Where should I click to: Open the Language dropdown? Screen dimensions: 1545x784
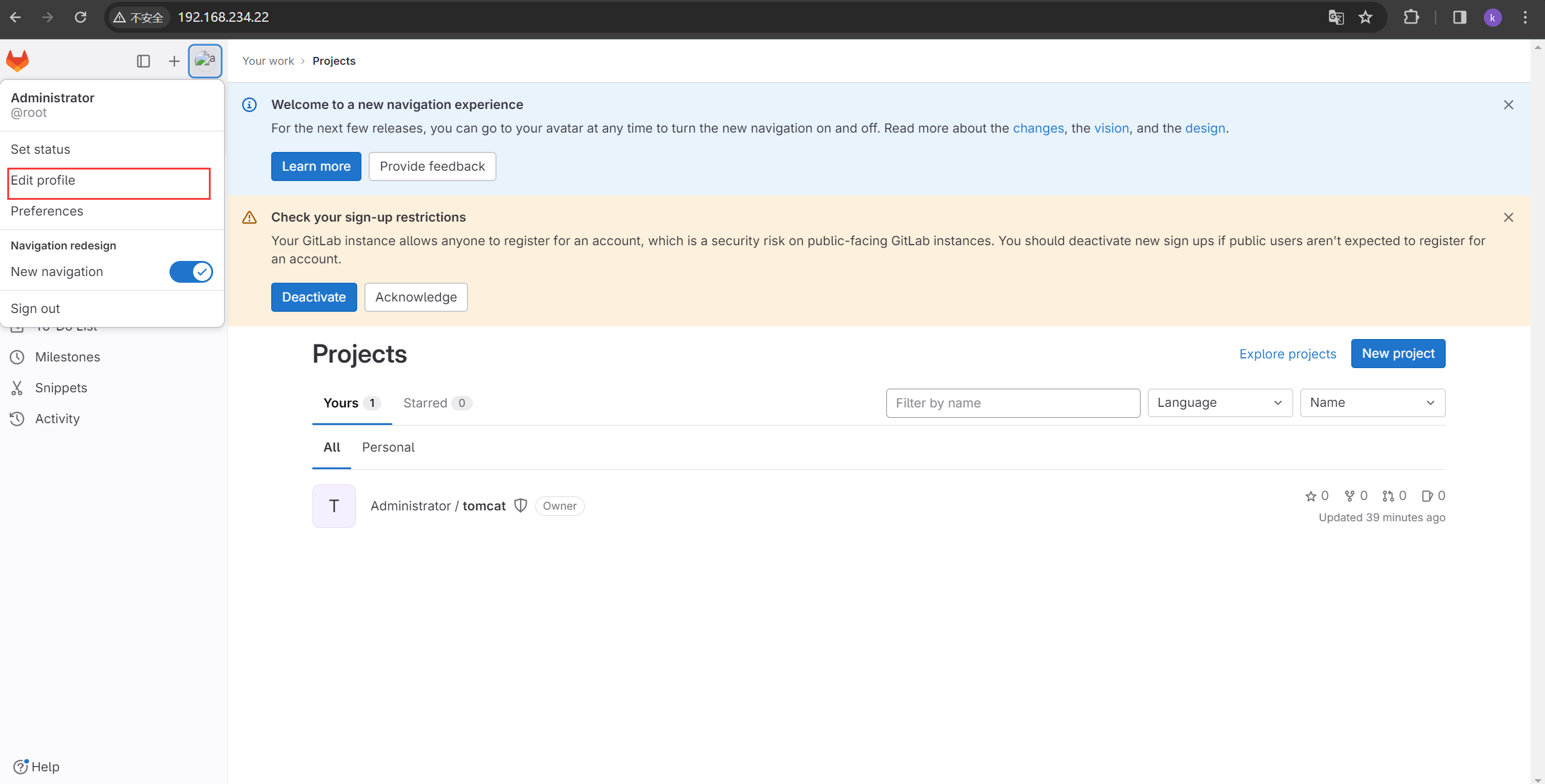pos(1219,403)
